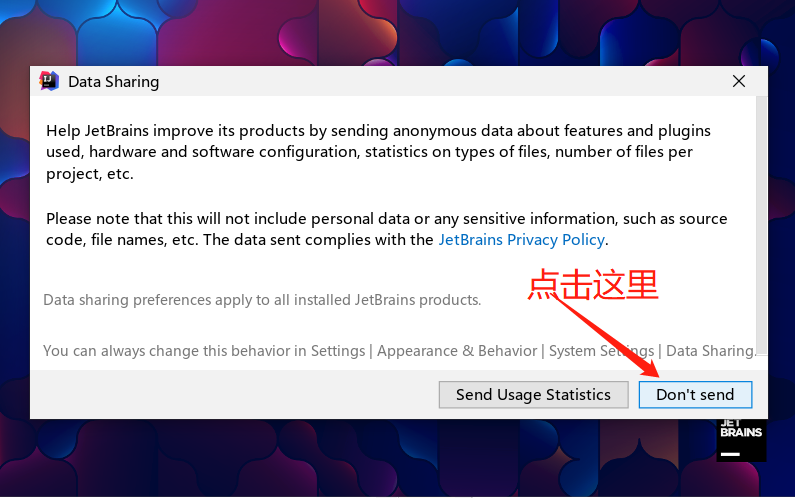Click the Data Sharing title text

click(114, 82)
